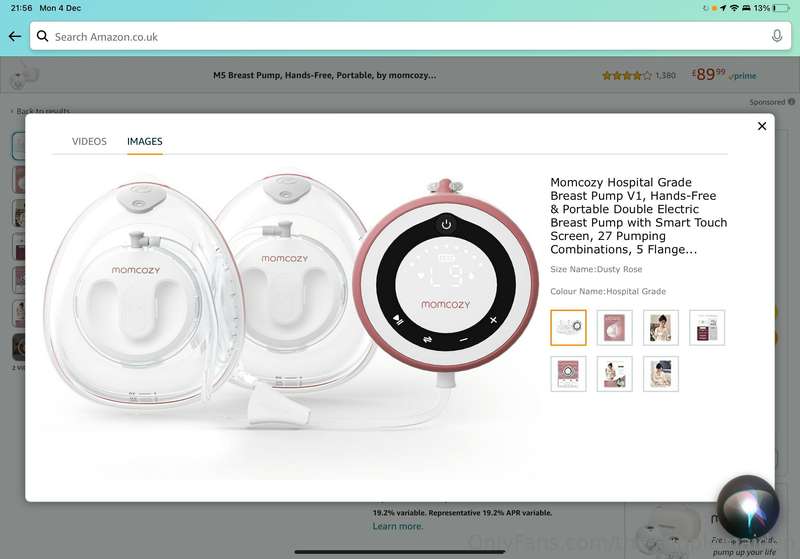Tap the Wi-Fi status icon
Image resolution: width=800 pixels, height=559 pixels.
coord(734,8)
